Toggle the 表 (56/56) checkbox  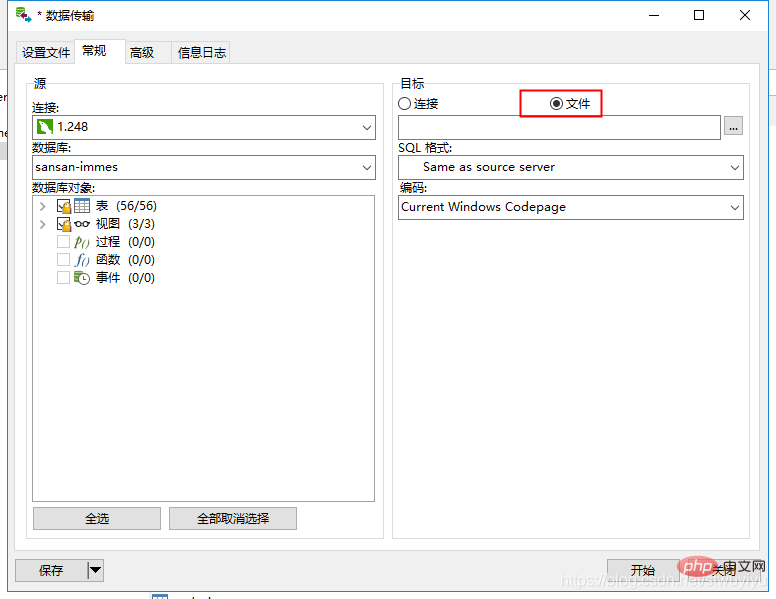click(63, 205)
